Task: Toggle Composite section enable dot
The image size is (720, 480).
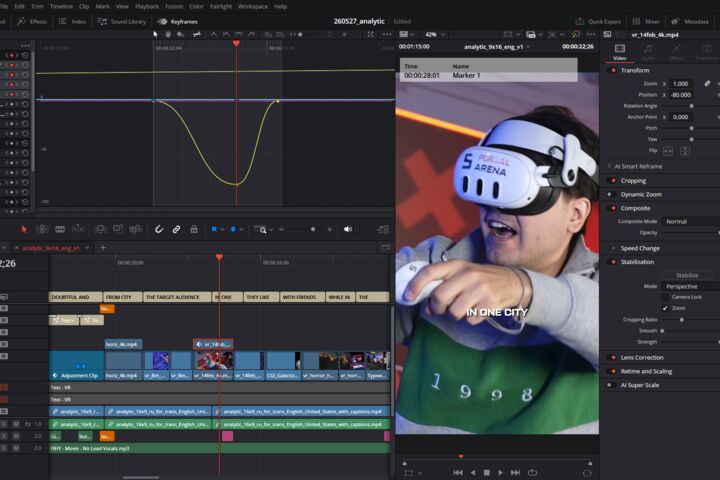Action: point(613,208)
